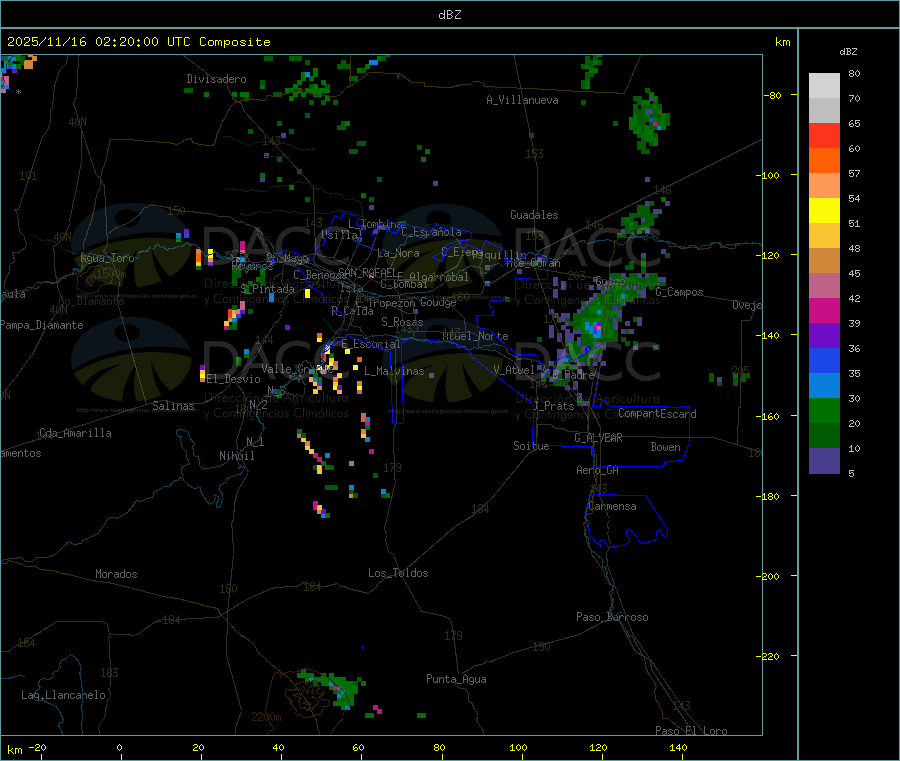The image size is (900, 761).
Task: Click the SAN_RAFAEL city label
Action: pyautogui.click(x=367, y=273)
